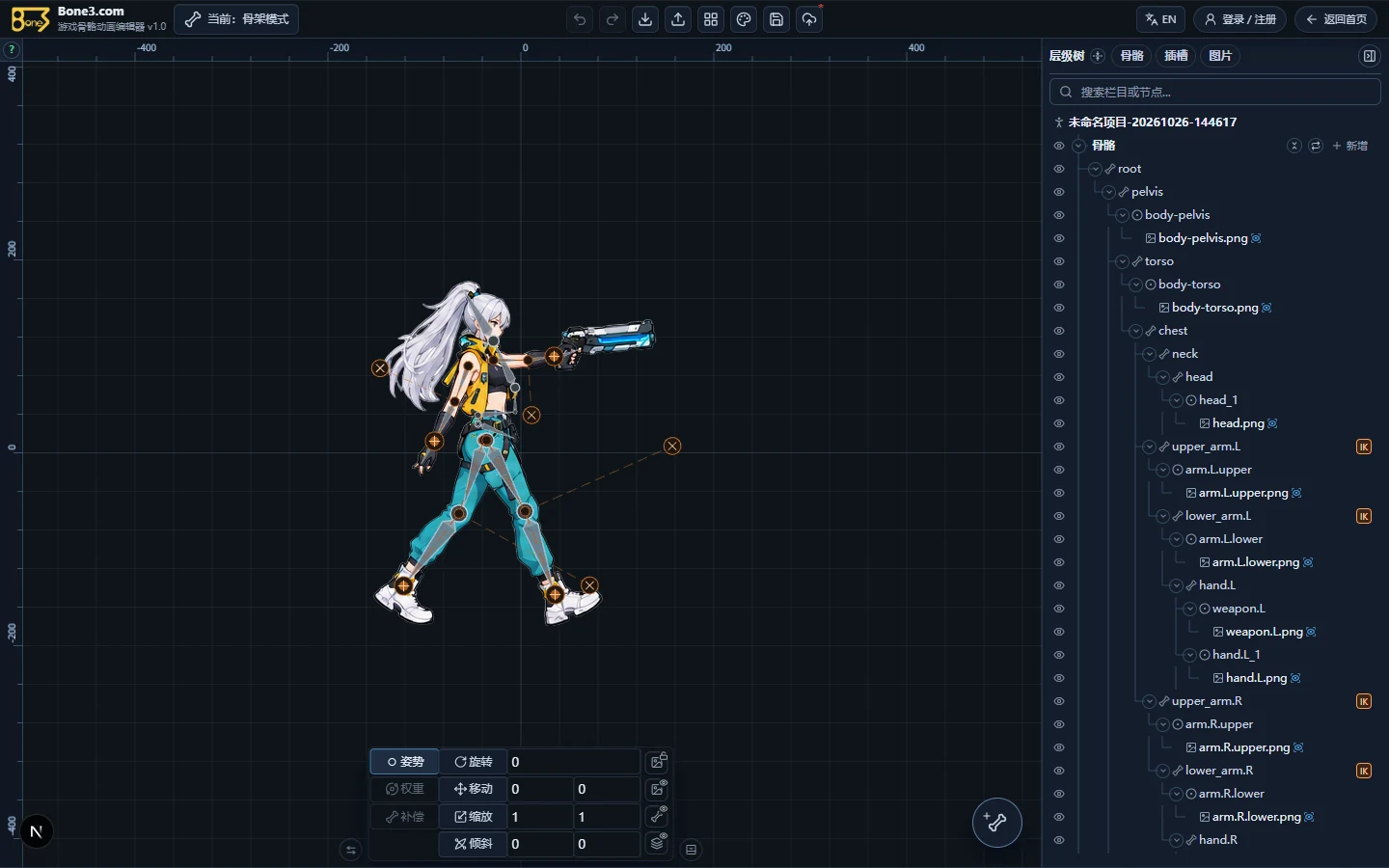1389x868 pixels.
Task: Collapse the torso bone node
Action: pyautogui.click(x=1123, y=261)
